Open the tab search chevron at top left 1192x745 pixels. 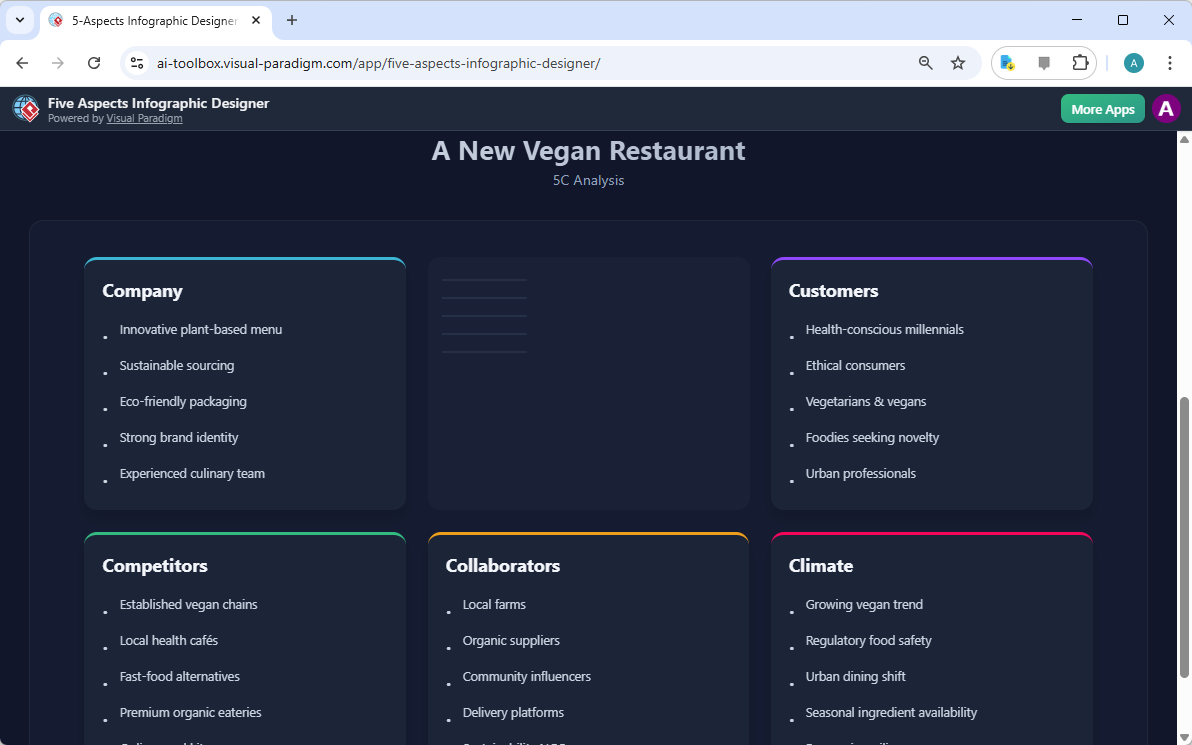click(19, 19)
